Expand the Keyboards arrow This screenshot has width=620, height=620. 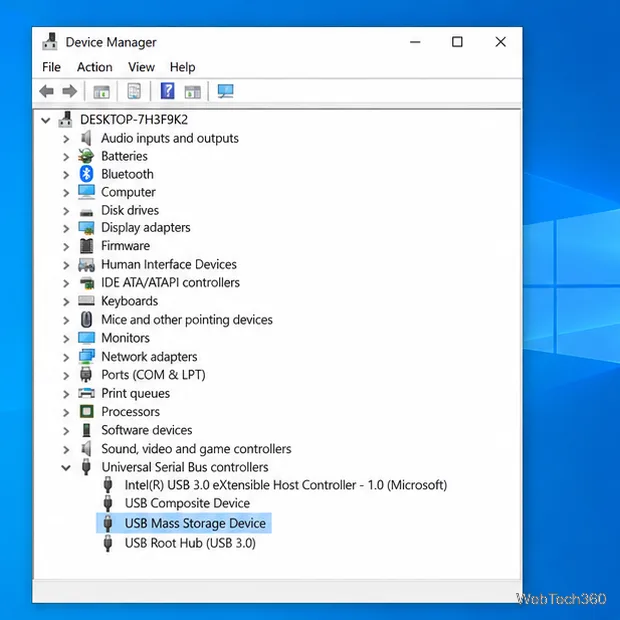(66, 302)
